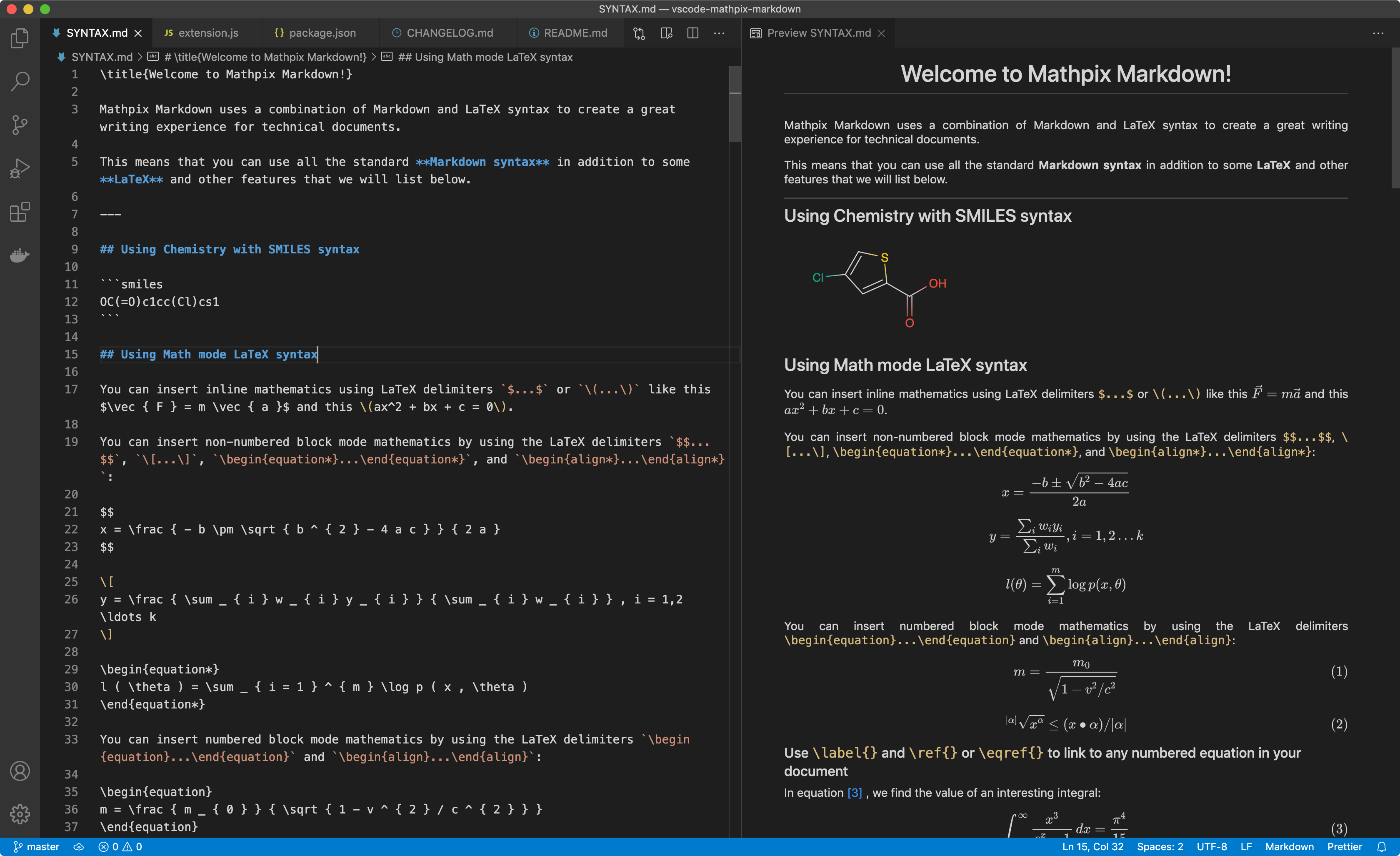Screen dimensions: 1400x856
Task: Click the editor minimap scrollbar slider
Action: tap(735, 103)
